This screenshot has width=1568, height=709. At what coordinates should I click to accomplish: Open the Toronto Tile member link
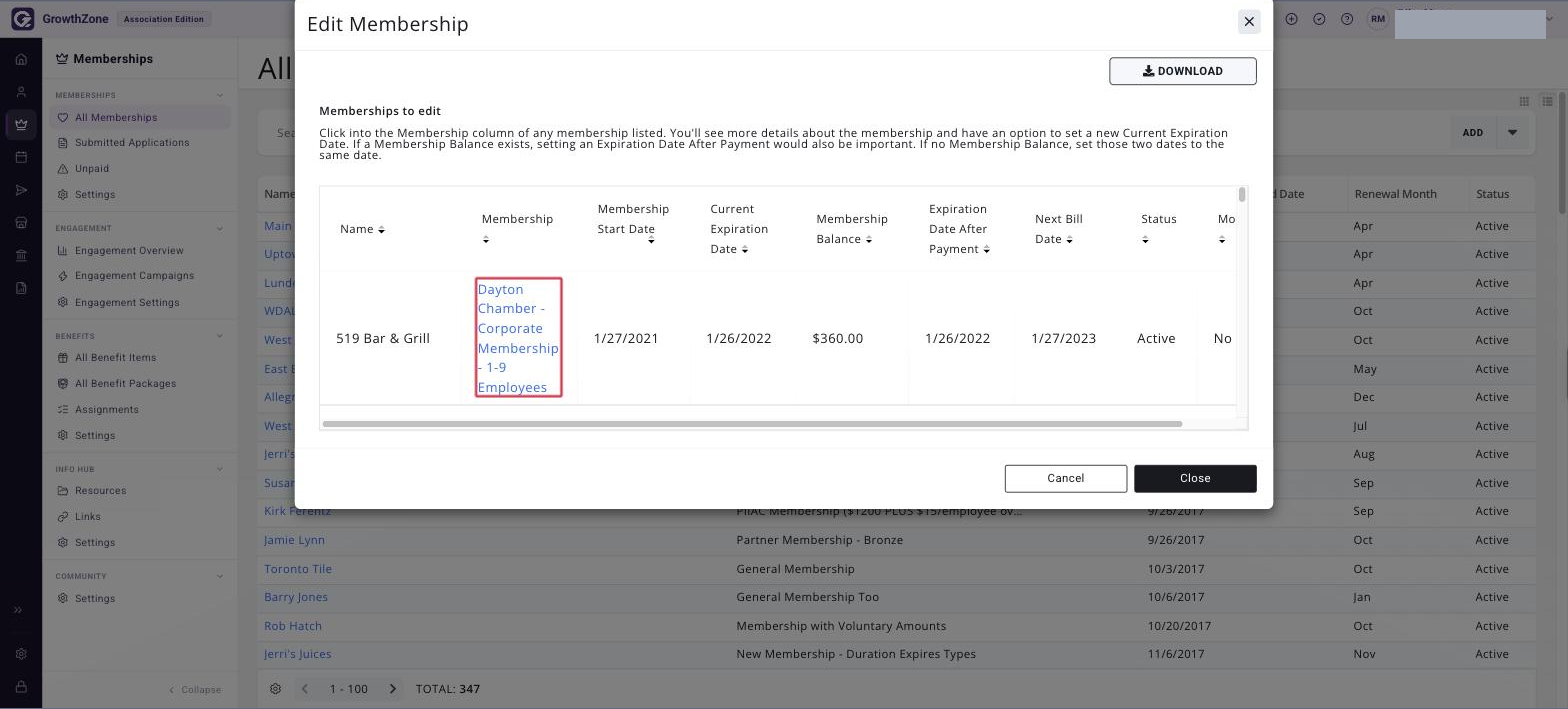(298, 569)
